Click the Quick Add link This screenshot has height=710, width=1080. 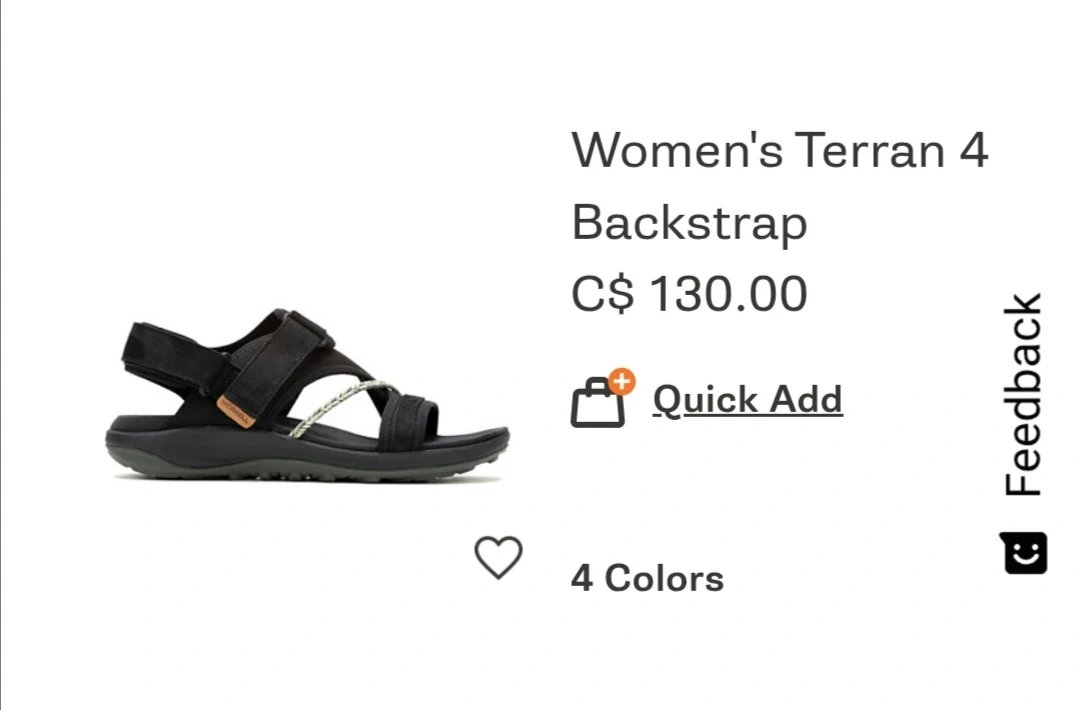(x=747, y=399)
